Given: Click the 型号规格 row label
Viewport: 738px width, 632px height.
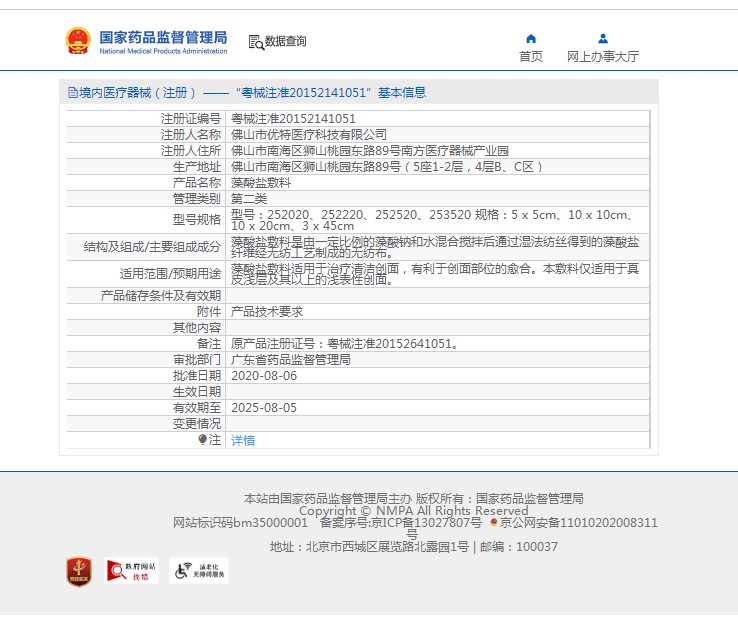Looking at the screenshot, I should 197,220.
